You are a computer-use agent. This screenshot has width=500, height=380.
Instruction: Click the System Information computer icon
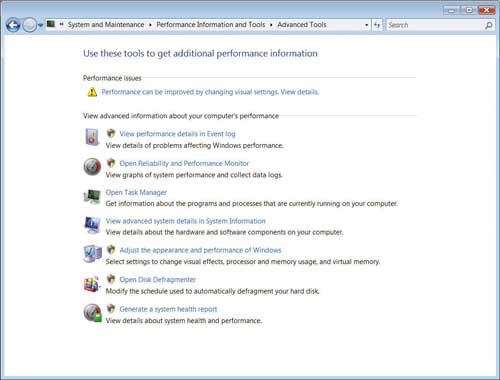(92, 225)
